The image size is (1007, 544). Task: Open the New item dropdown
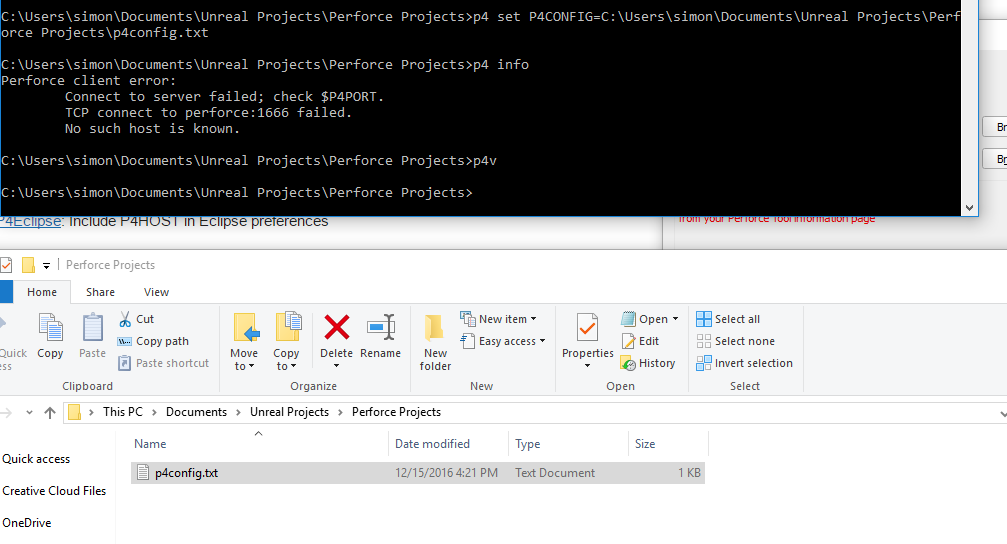pyautogui.click(x=499, y=319)
